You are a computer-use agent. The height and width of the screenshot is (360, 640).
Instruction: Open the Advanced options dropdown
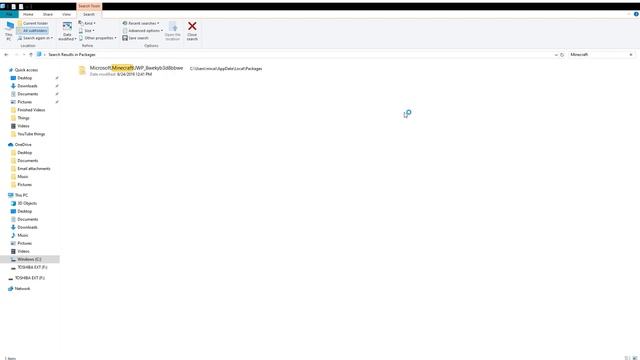[143, 31]
